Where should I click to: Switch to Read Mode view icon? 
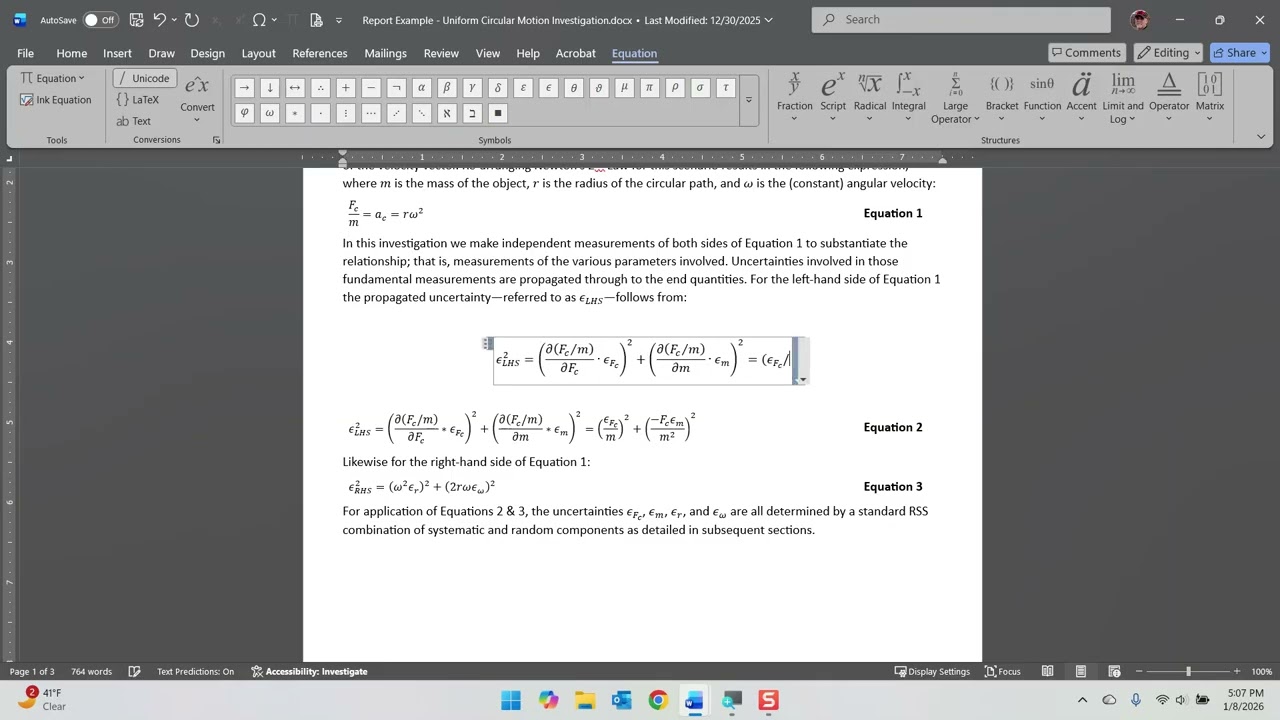tap(1047, 672)
